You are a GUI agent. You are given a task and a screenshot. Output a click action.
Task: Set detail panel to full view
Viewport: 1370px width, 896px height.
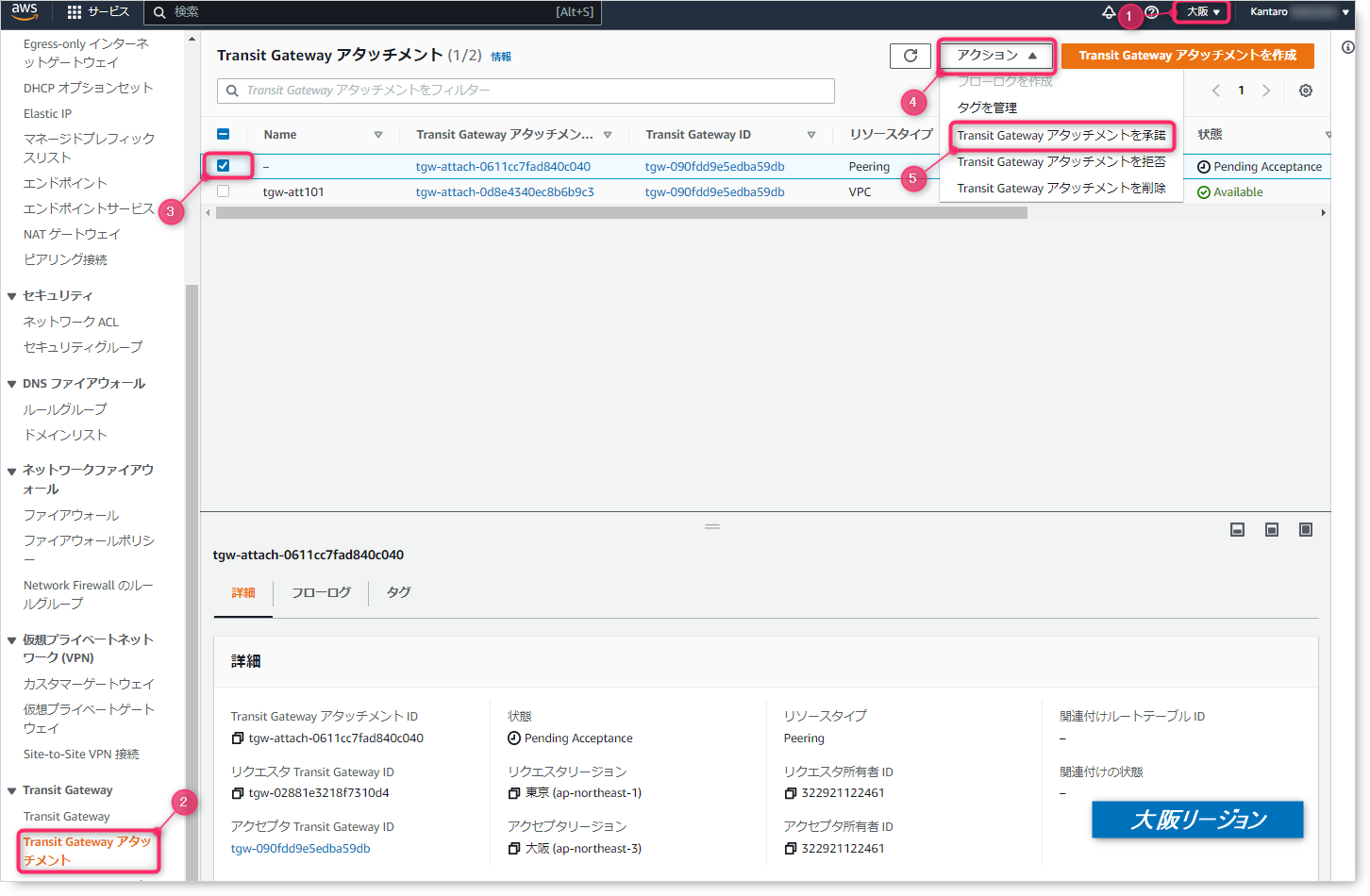[x=1306, y=530]
